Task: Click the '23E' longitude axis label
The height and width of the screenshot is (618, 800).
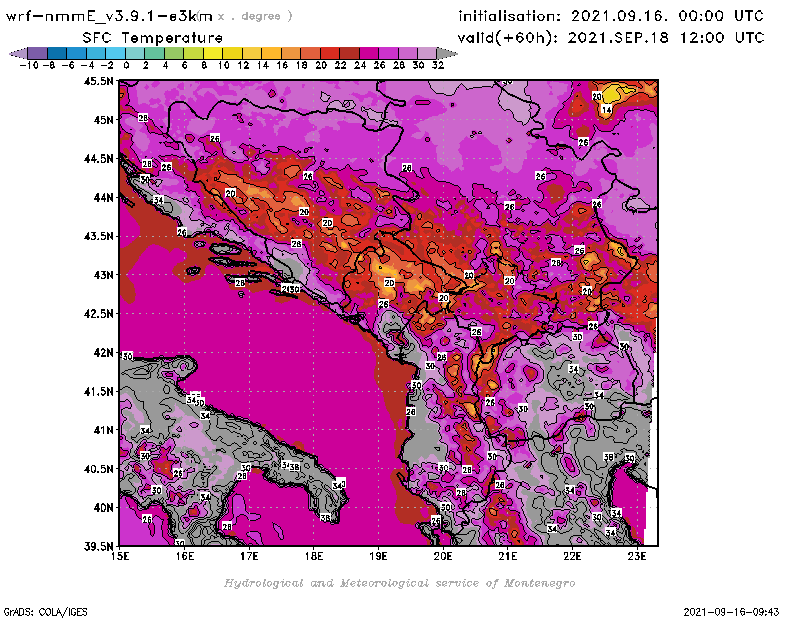Action: (x=637, y=556)
